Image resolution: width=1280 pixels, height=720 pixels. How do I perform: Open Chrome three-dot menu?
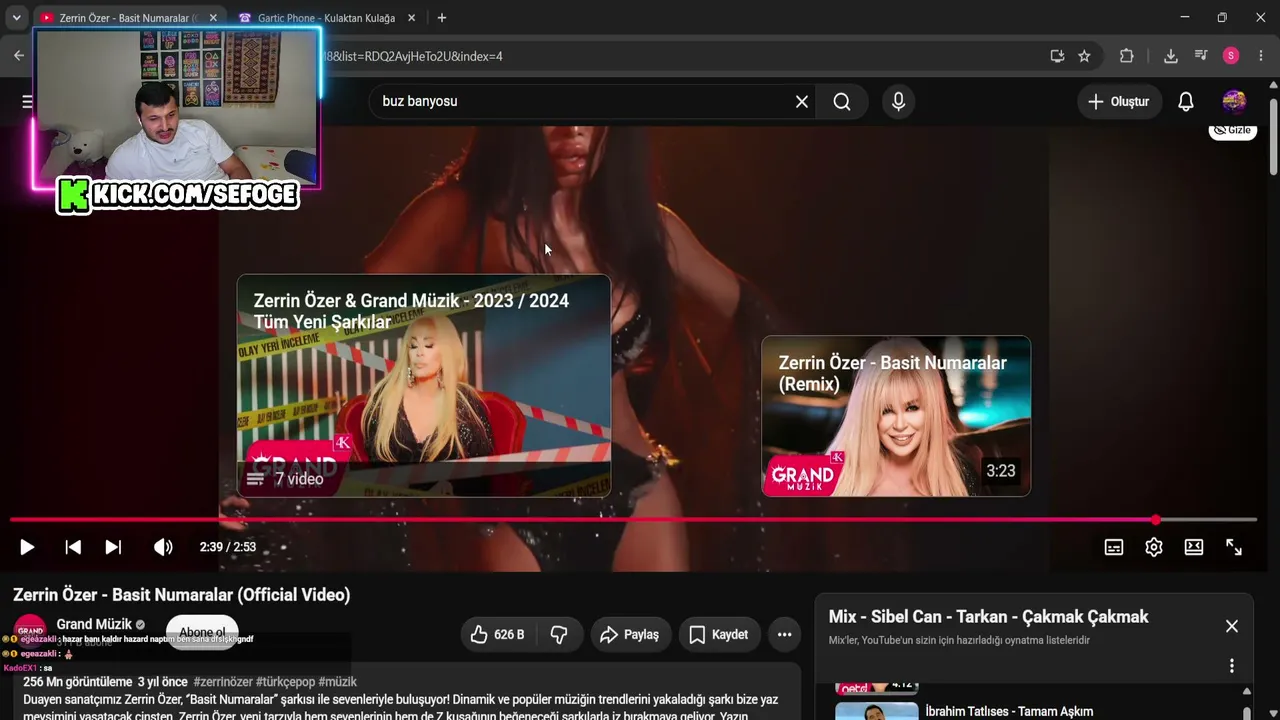pos(1261,56)
